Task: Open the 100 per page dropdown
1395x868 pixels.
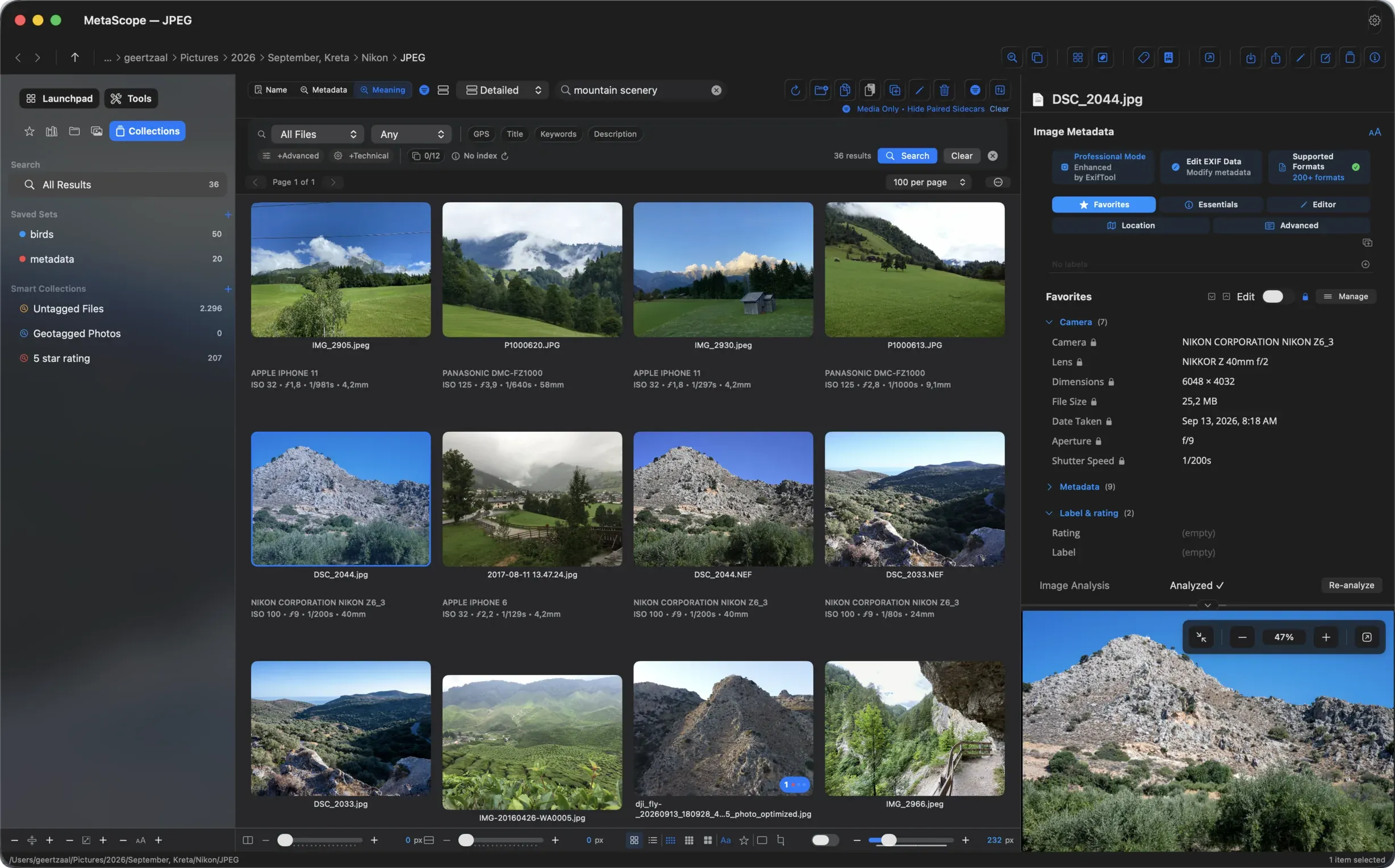Action: coord(928,182)
